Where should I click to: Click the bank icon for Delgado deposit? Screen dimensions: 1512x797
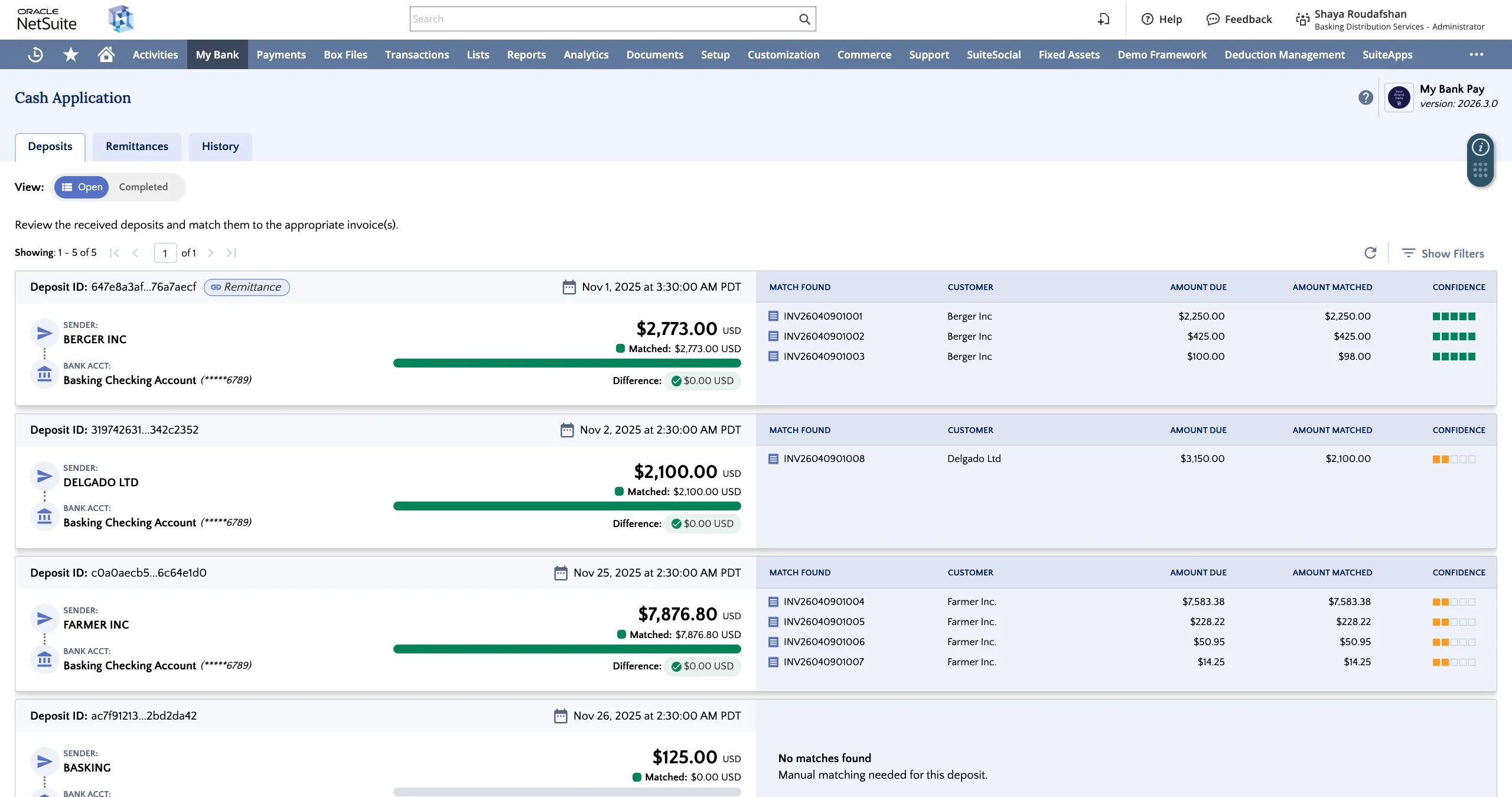44,517
